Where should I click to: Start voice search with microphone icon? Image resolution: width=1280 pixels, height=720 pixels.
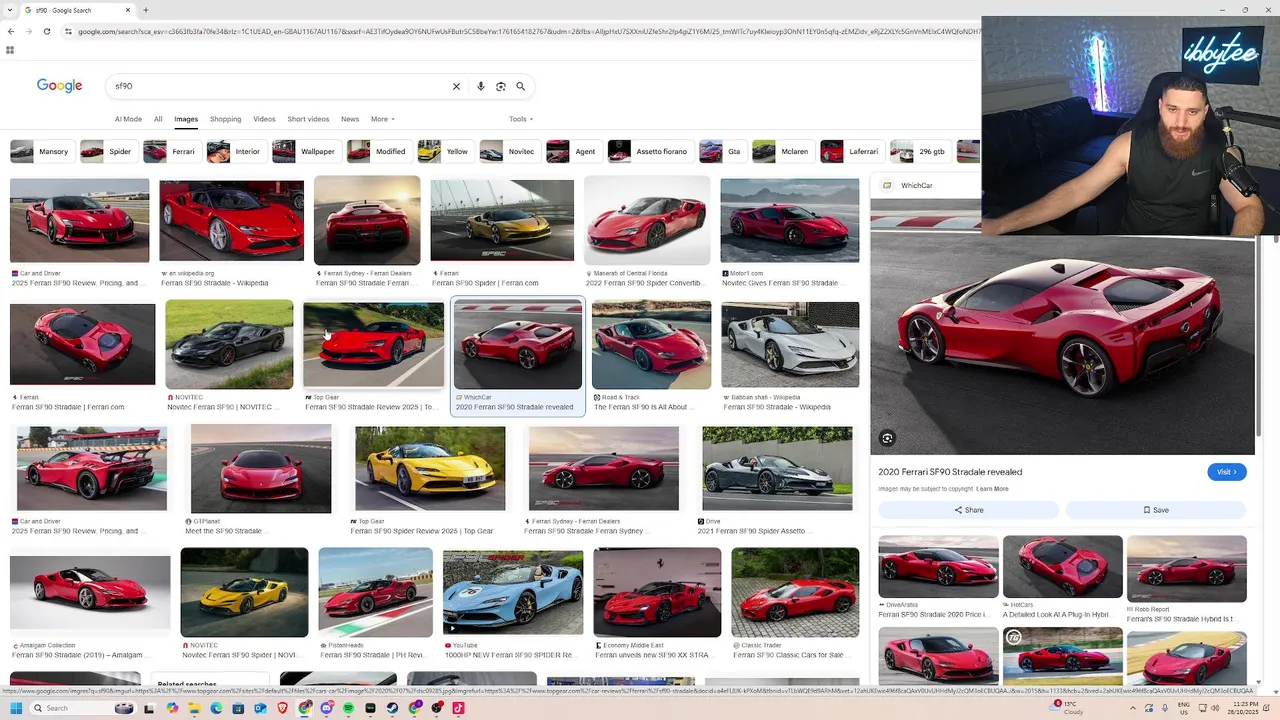coord(481,86)
